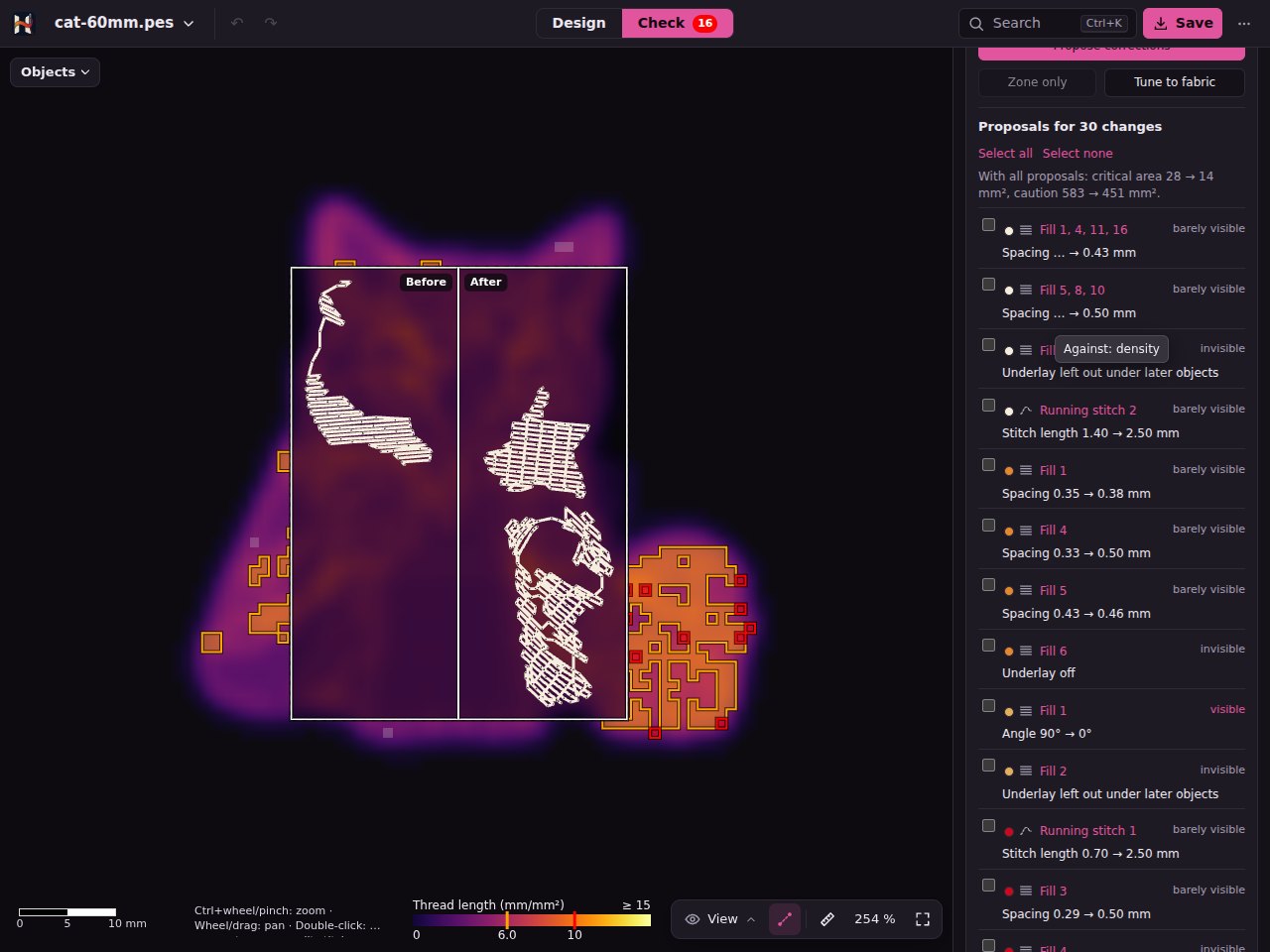The height and width of the screenshot is (952, 1270).
Task: Select the Tune to fabric option
Action: point(1175,82)
